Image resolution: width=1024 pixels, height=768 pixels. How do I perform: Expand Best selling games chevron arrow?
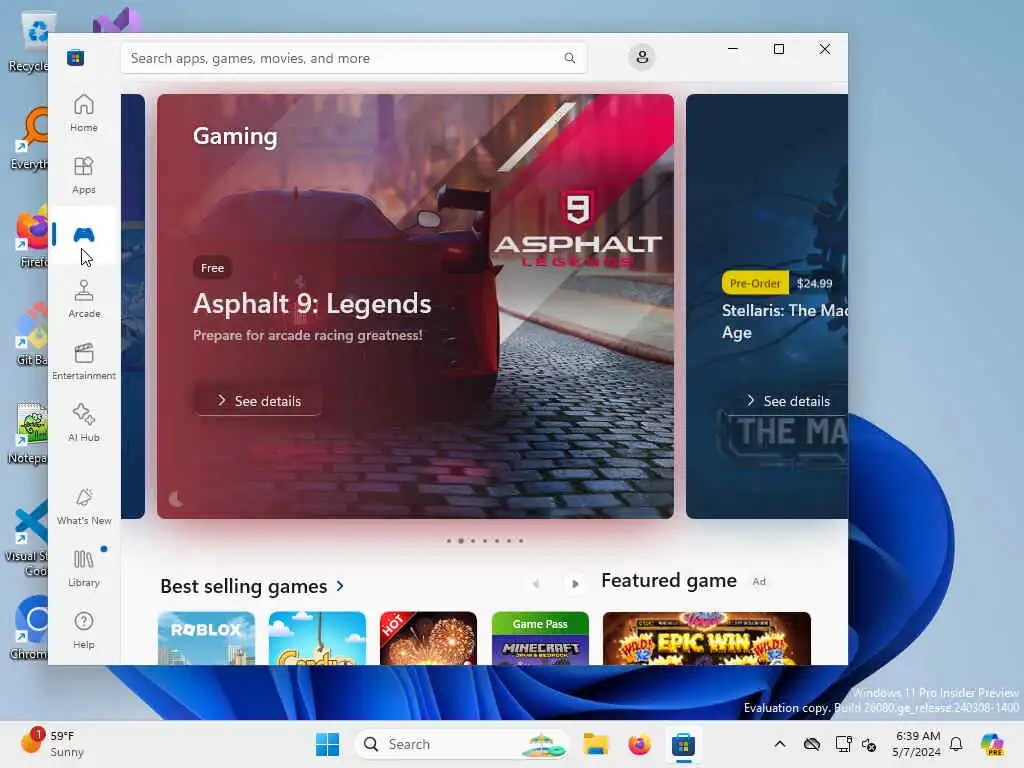pos(340,586)
